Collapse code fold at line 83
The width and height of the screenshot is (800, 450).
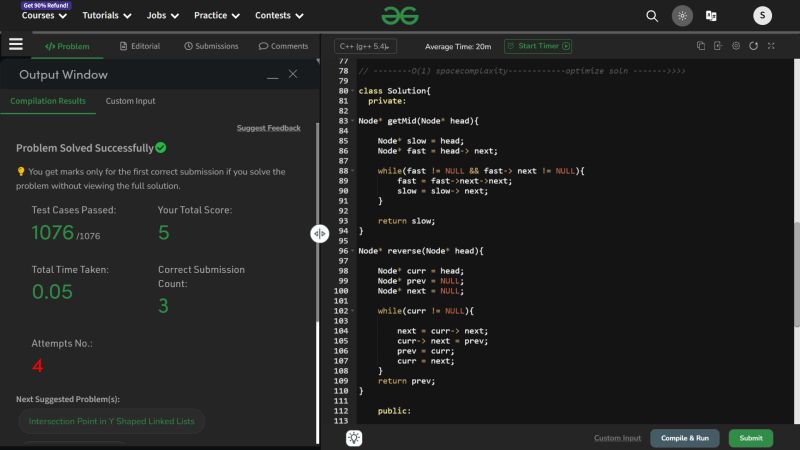(353, 121)
